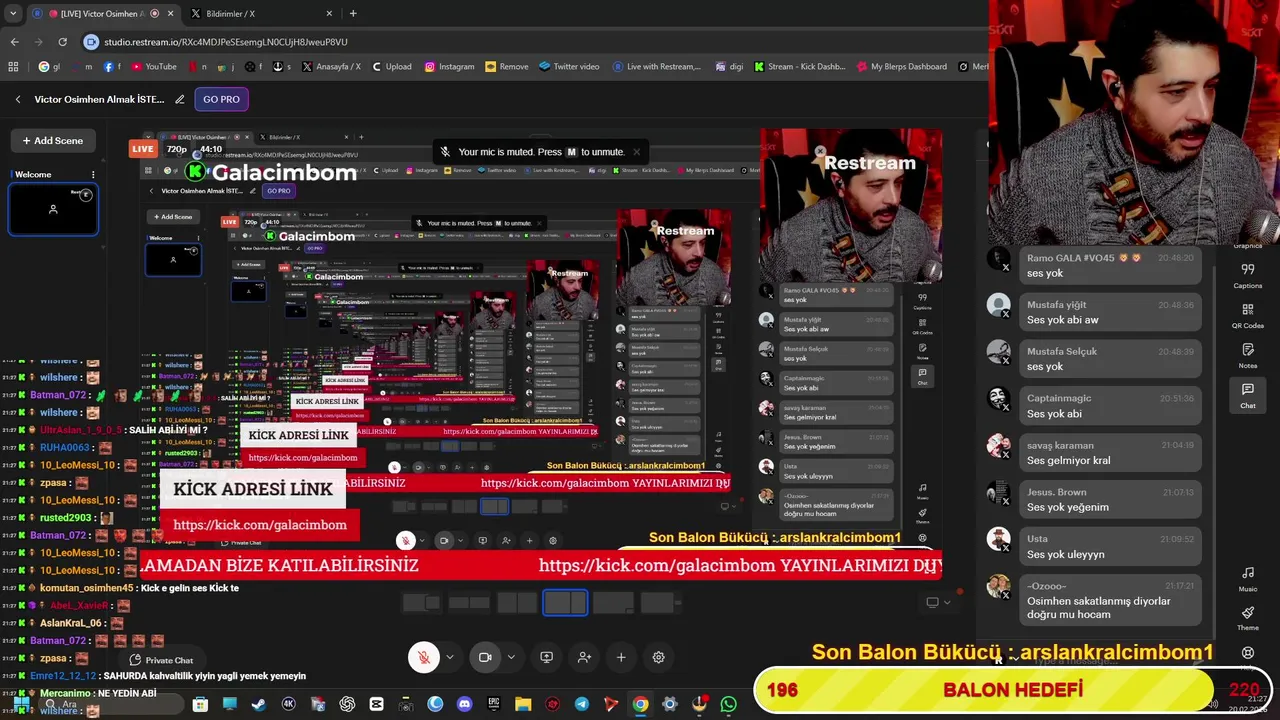Open the Captions panel
The image size is (1280, 720).
(1248, 275)
